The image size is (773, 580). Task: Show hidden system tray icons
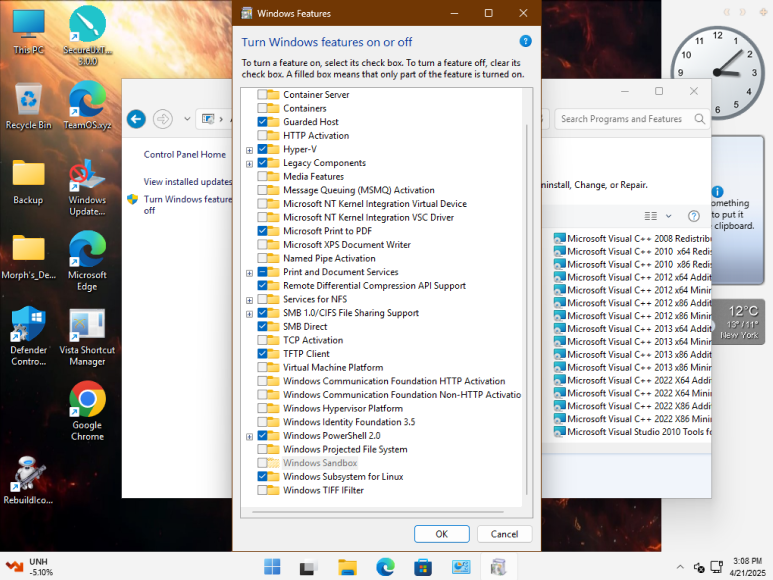pyautogui.click(x=680, y=567)
